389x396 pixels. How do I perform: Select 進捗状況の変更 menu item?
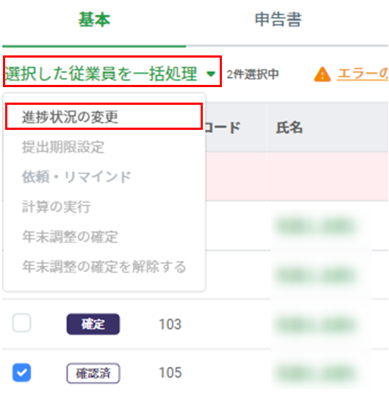[x=104, y=116]
